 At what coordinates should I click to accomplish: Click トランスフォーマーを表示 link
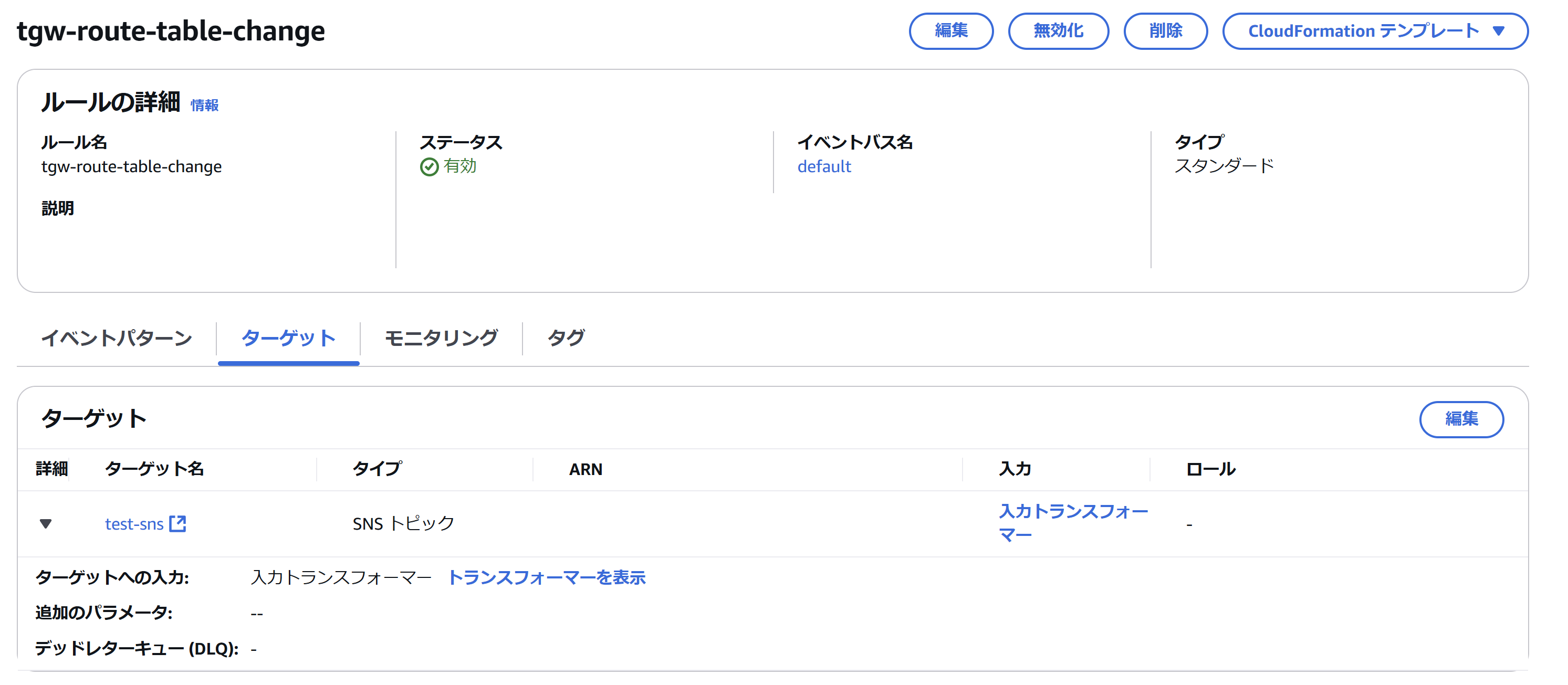[546, 577]
